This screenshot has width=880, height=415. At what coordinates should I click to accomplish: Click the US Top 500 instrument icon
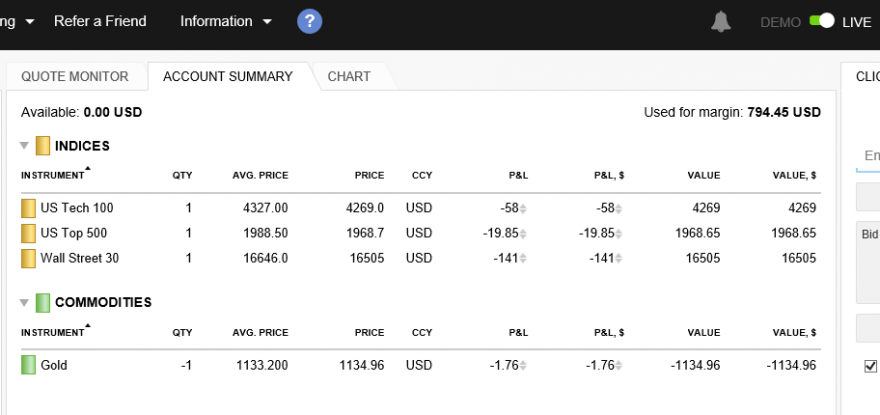pos(28,233)
